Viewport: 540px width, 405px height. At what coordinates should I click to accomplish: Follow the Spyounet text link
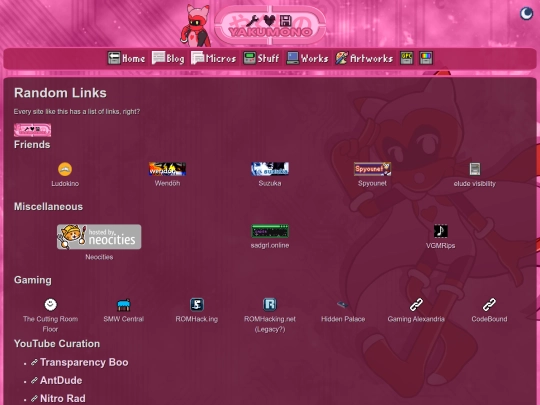point(372,183)
